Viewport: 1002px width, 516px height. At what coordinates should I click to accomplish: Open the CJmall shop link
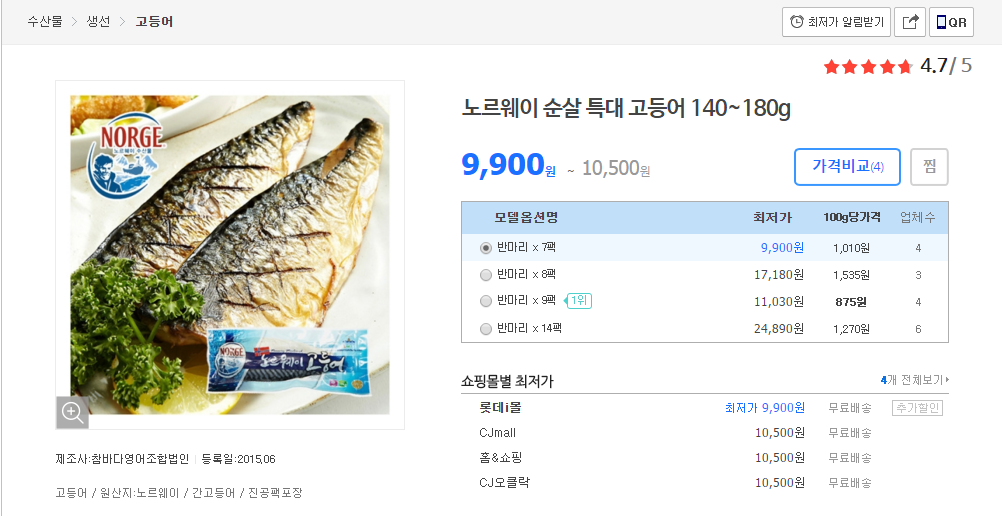click(498, 433)
